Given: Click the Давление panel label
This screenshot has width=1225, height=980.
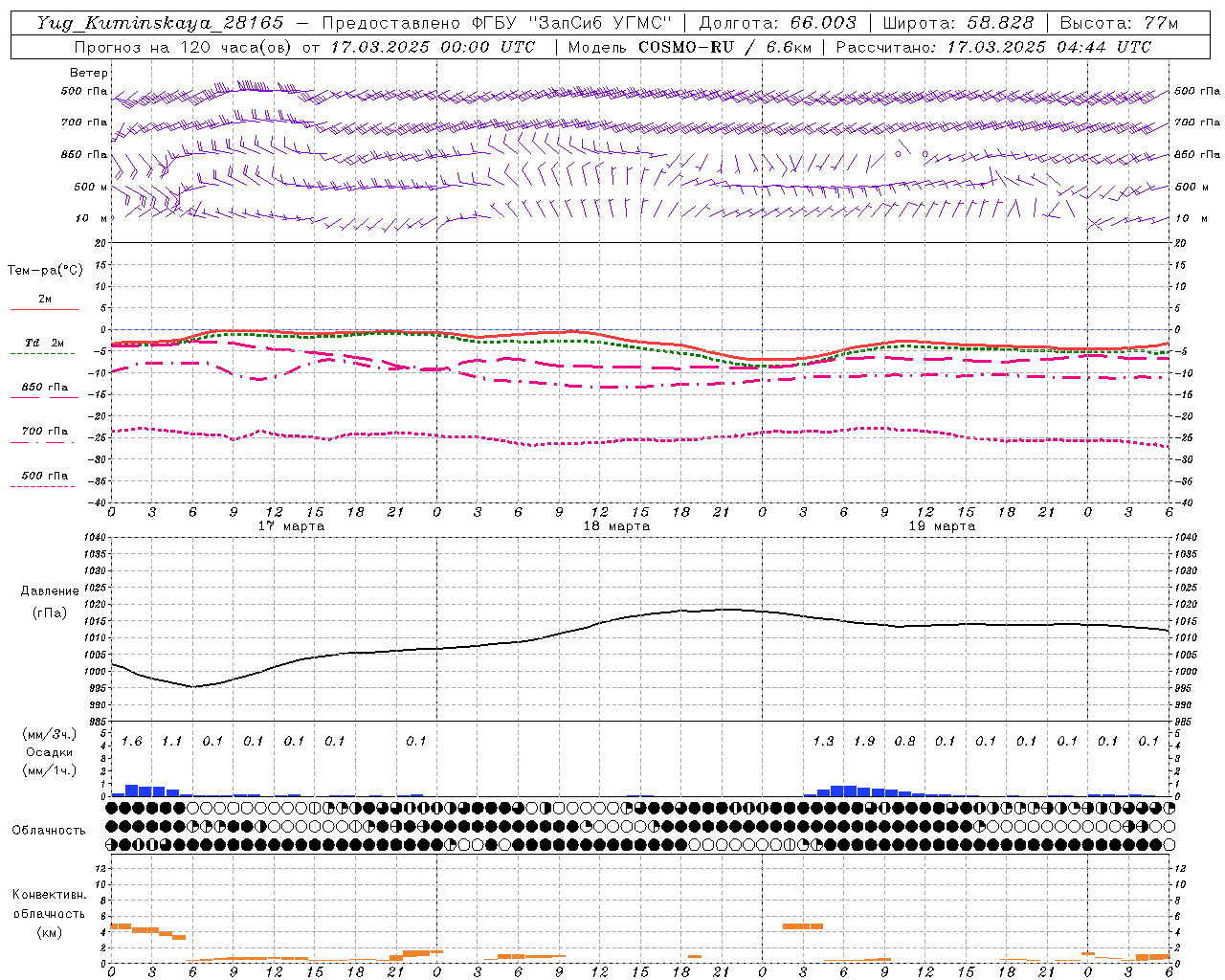Looking at the screenshot, I should pos(50,591).
